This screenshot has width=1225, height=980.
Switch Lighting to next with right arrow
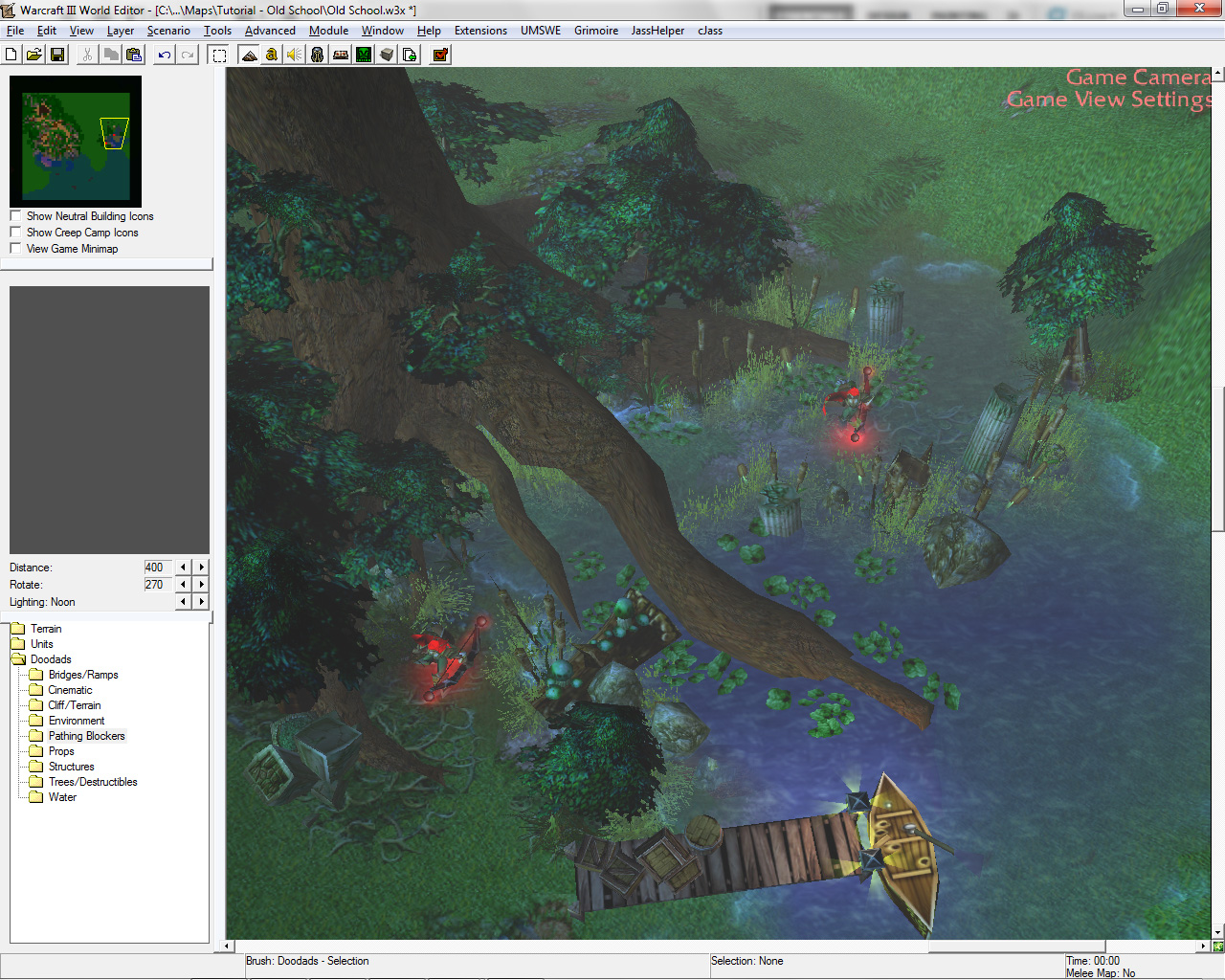point(201,602)
